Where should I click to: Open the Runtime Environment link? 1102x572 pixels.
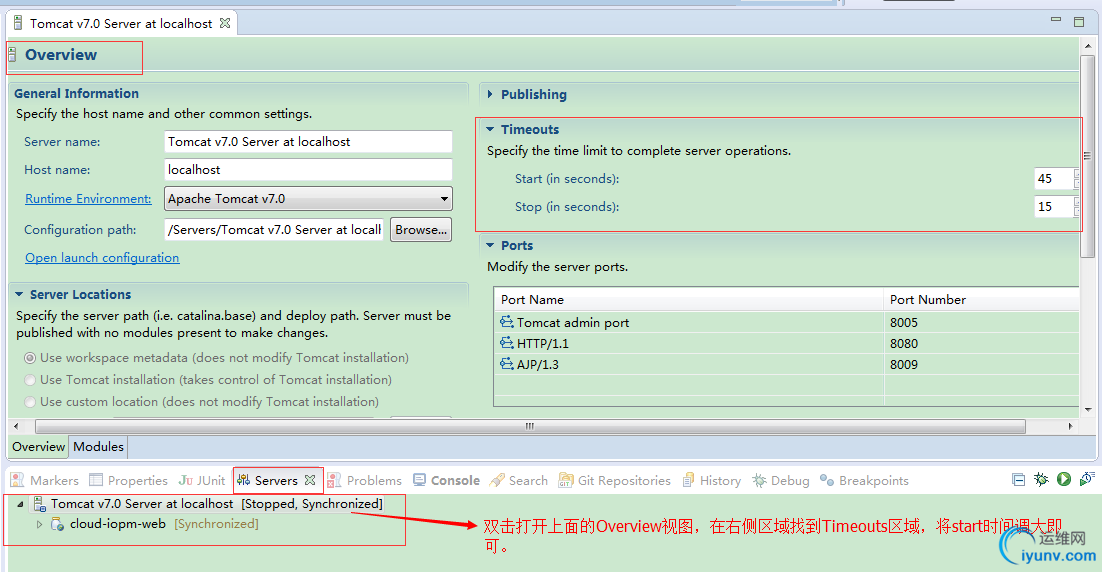pyautogui.click(x=89, y=199)
